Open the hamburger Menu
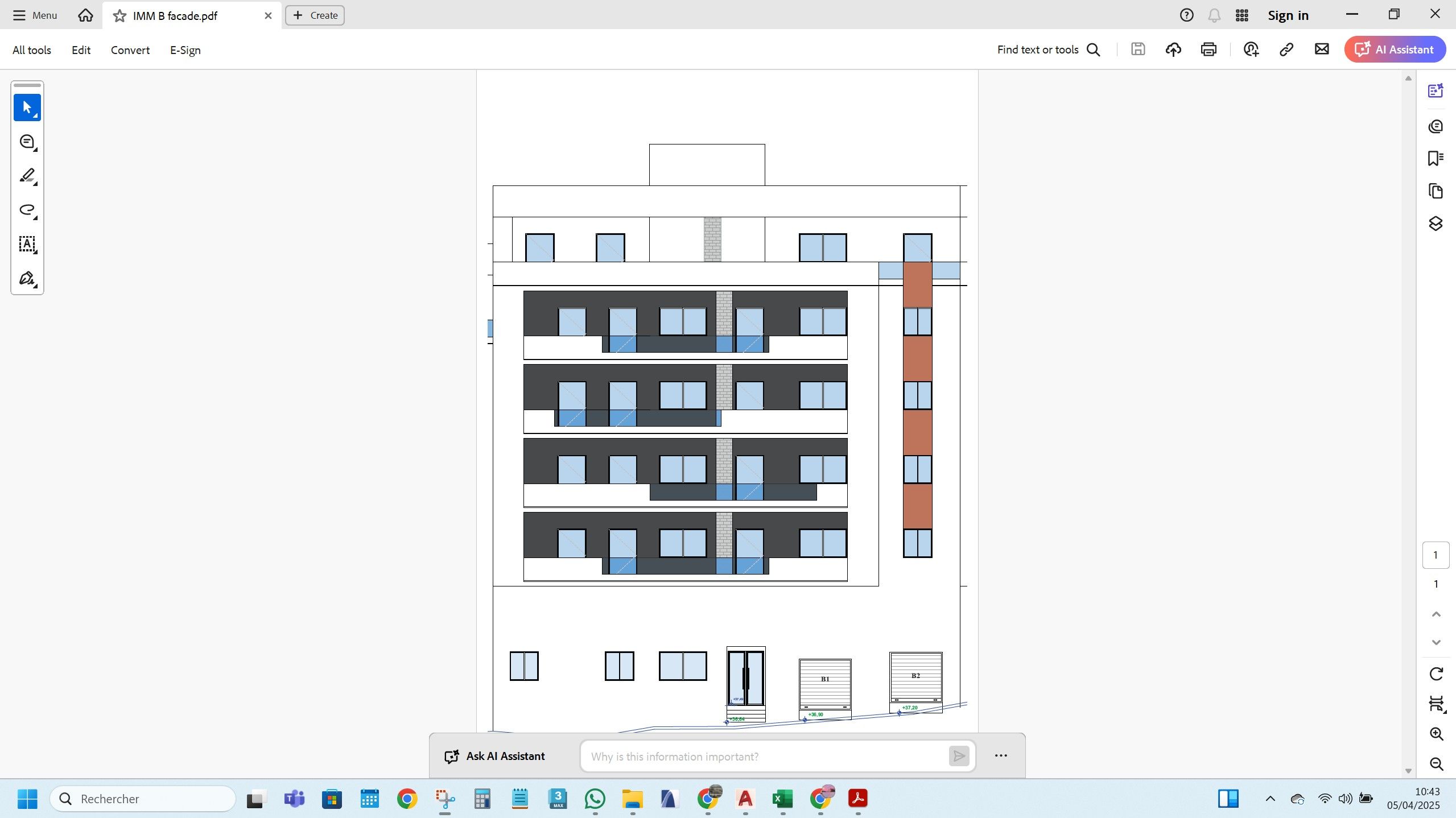Screen dimensions: 1456x818 click(x=35, y=15)
